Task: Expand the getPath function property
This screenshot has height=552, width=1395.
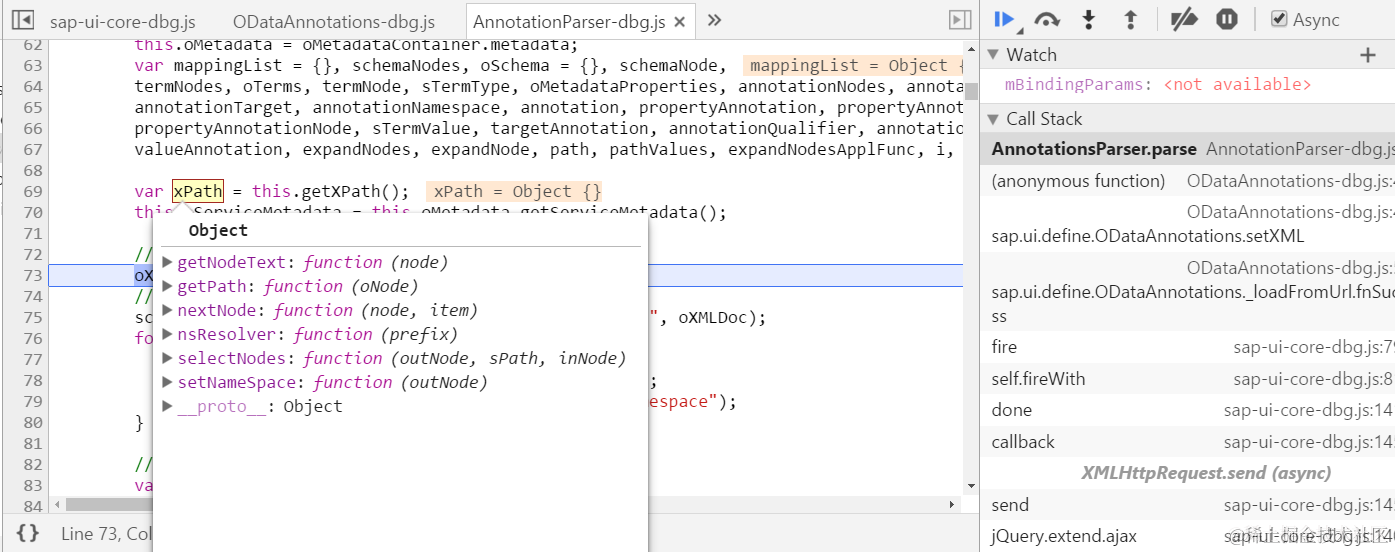Action: pos(168,286)
